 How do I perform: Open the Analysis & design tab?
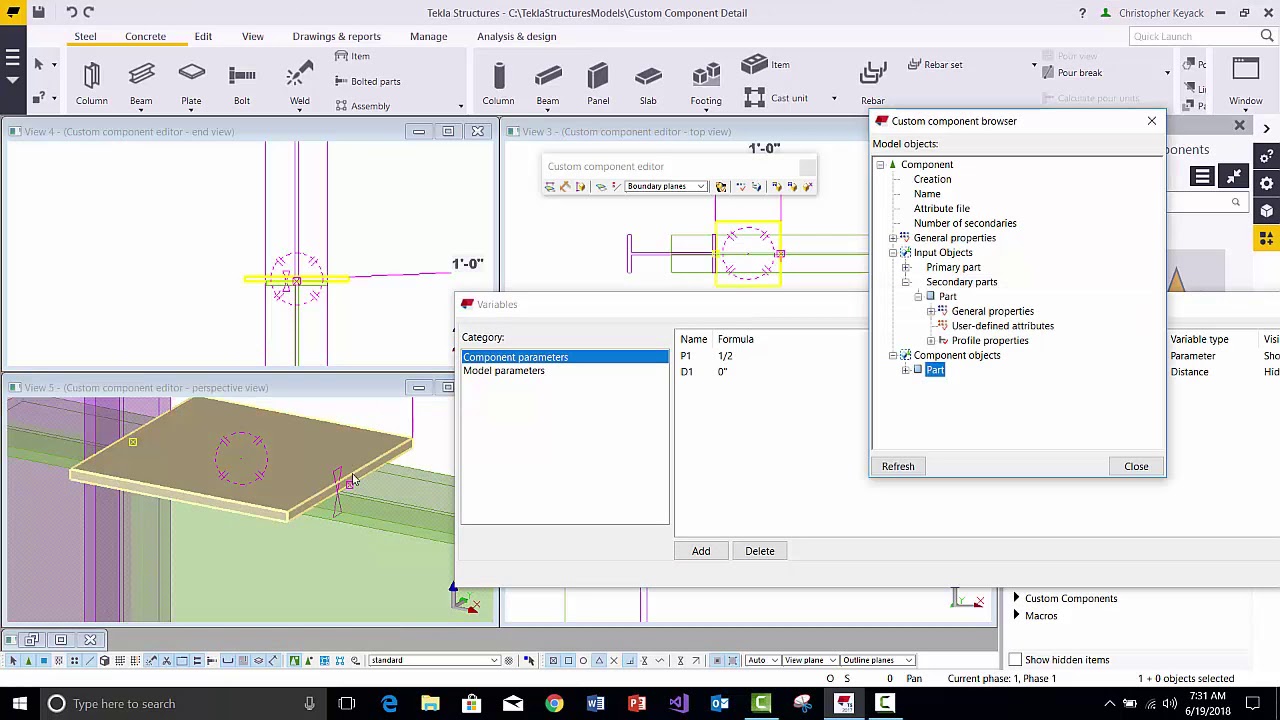click(516, 36)
